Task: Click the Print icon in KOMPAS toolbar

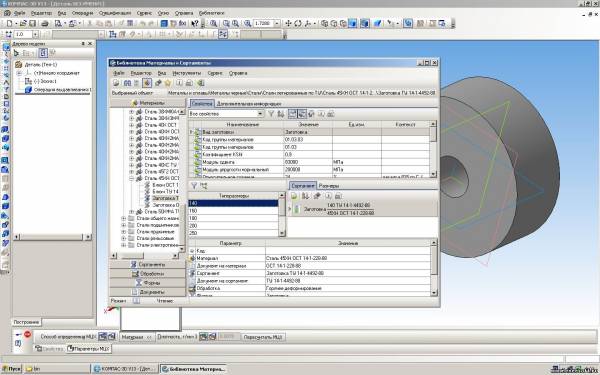Action: click(44, 23)
